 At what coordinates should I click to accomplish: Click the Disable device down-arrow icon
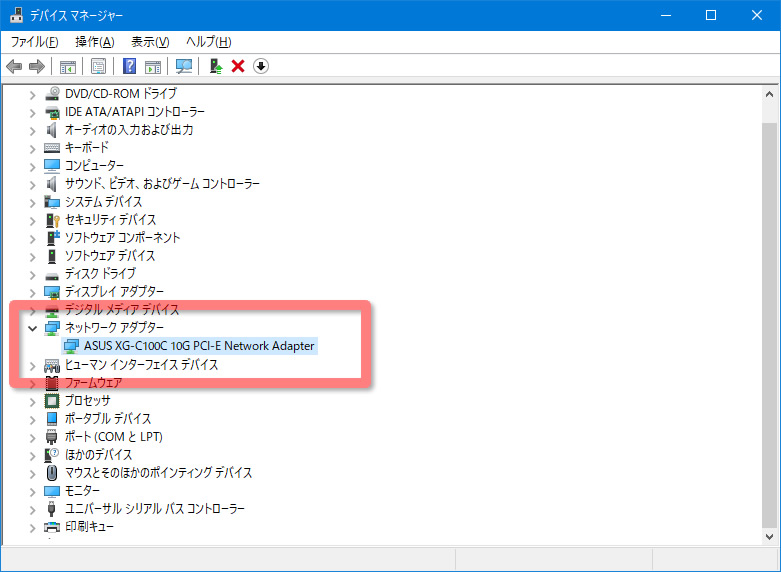pyautogui.click(x=261, y=66)
